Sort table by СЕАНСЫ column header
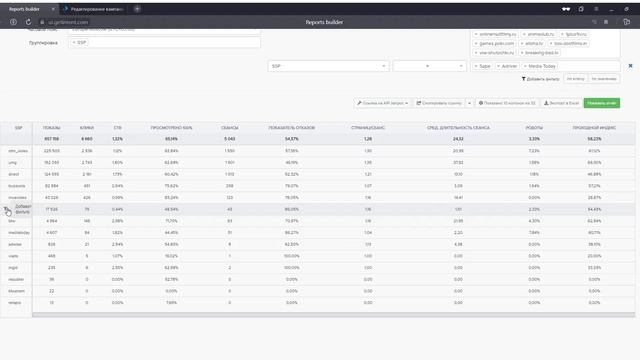This screenshot has width=640, height=360. [x=229, y=128]
